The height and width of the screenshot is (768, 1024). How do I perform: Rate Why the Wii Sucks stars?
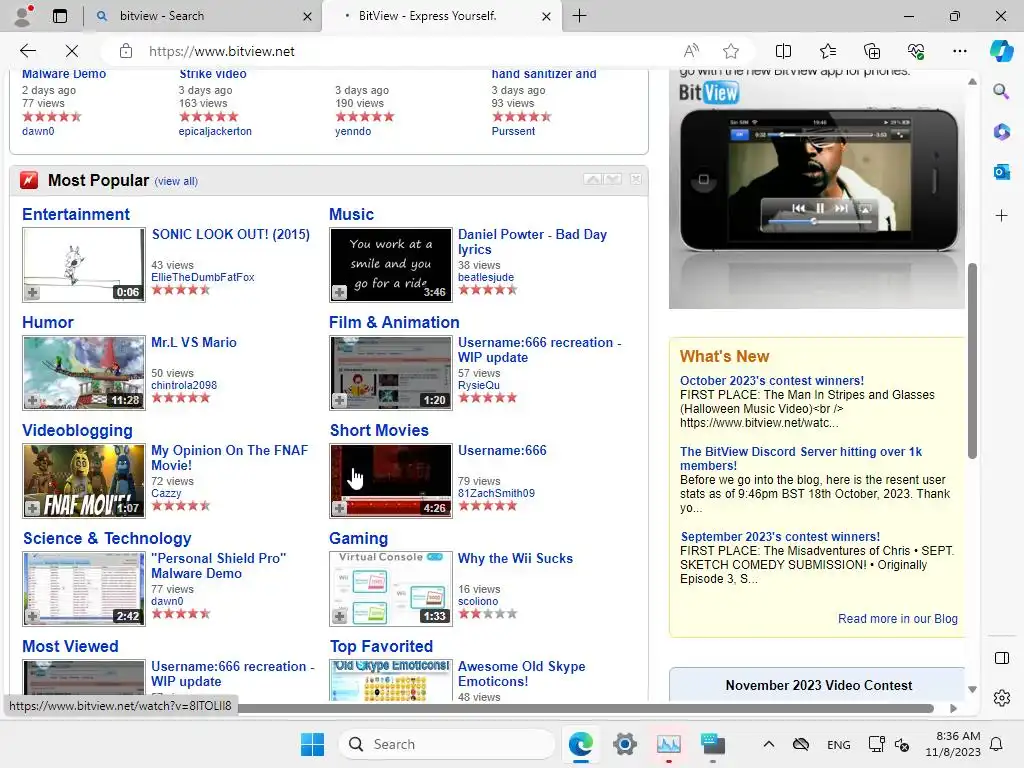click(487, 613)
